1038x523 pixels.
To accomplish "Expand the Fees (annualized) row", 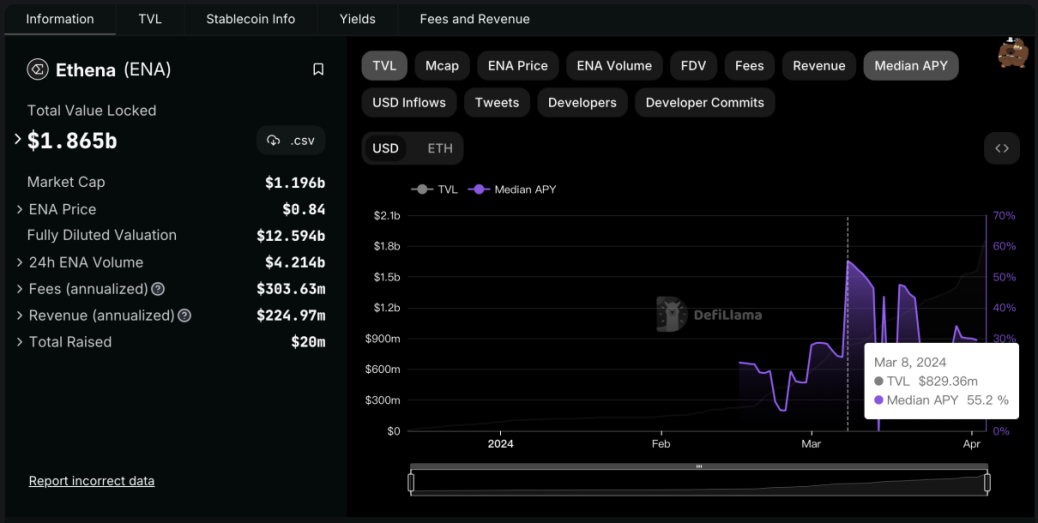I will pos(20,289).
